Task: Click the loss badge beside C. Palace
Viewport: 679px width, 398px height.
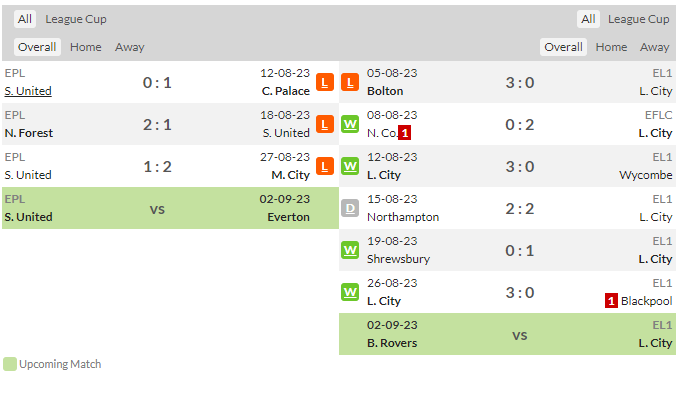Action: pos(325,82)
